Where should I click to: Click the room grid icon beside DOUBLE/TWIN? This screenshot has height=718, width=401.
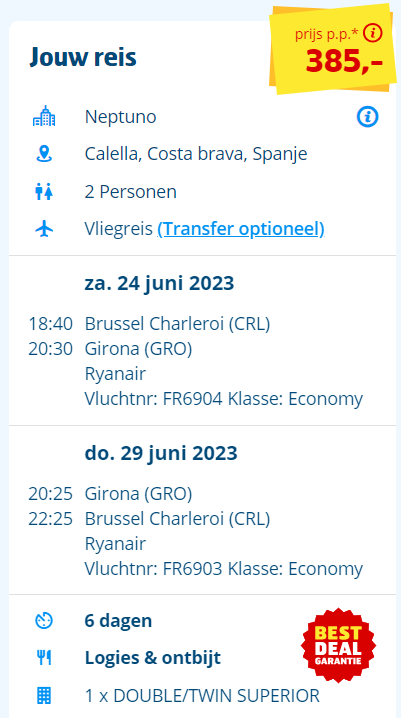tap(44, 696)
